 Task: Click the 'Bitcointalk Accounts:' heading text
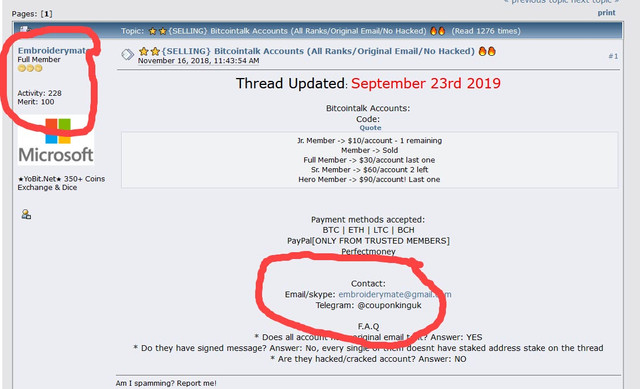click(x=368, y=109)
